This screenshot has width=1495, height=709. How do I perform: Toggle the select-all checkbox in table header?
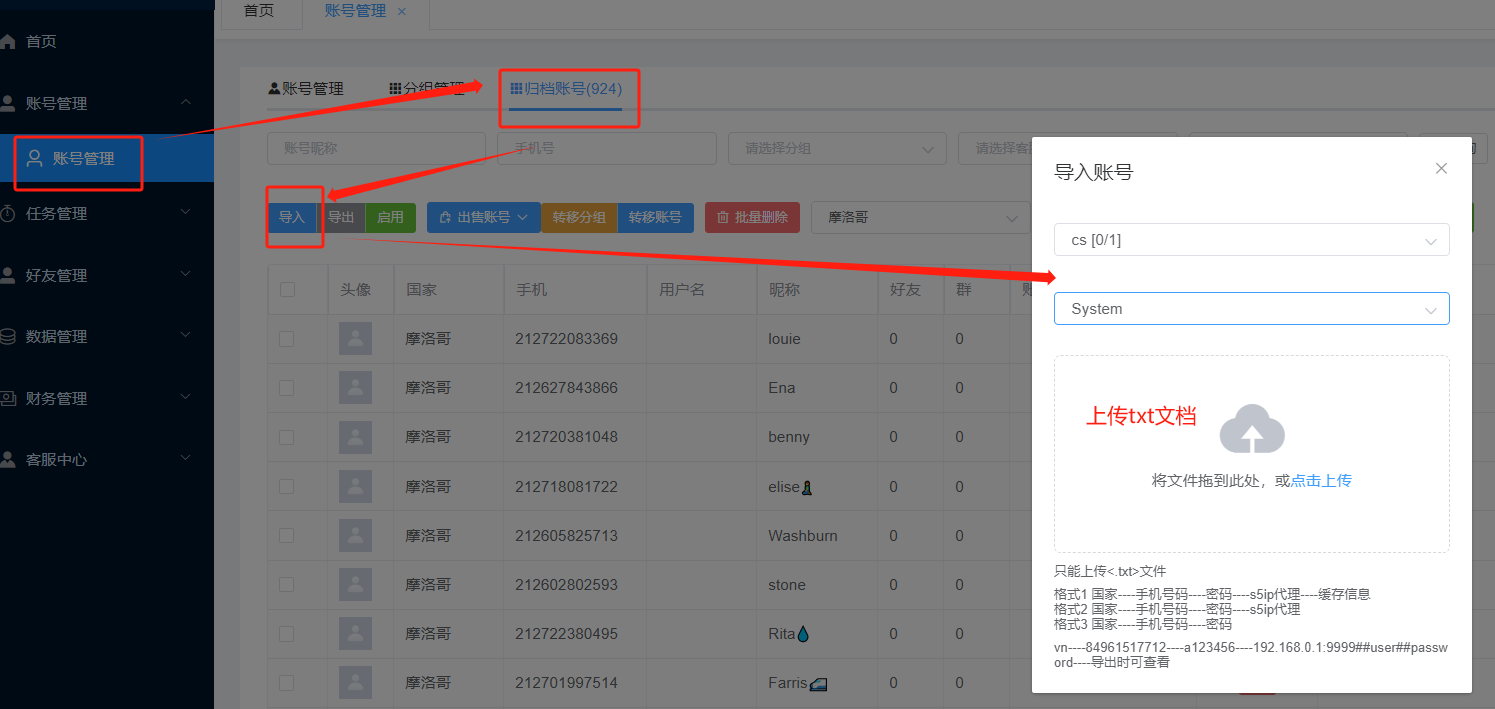pos(287,290)
